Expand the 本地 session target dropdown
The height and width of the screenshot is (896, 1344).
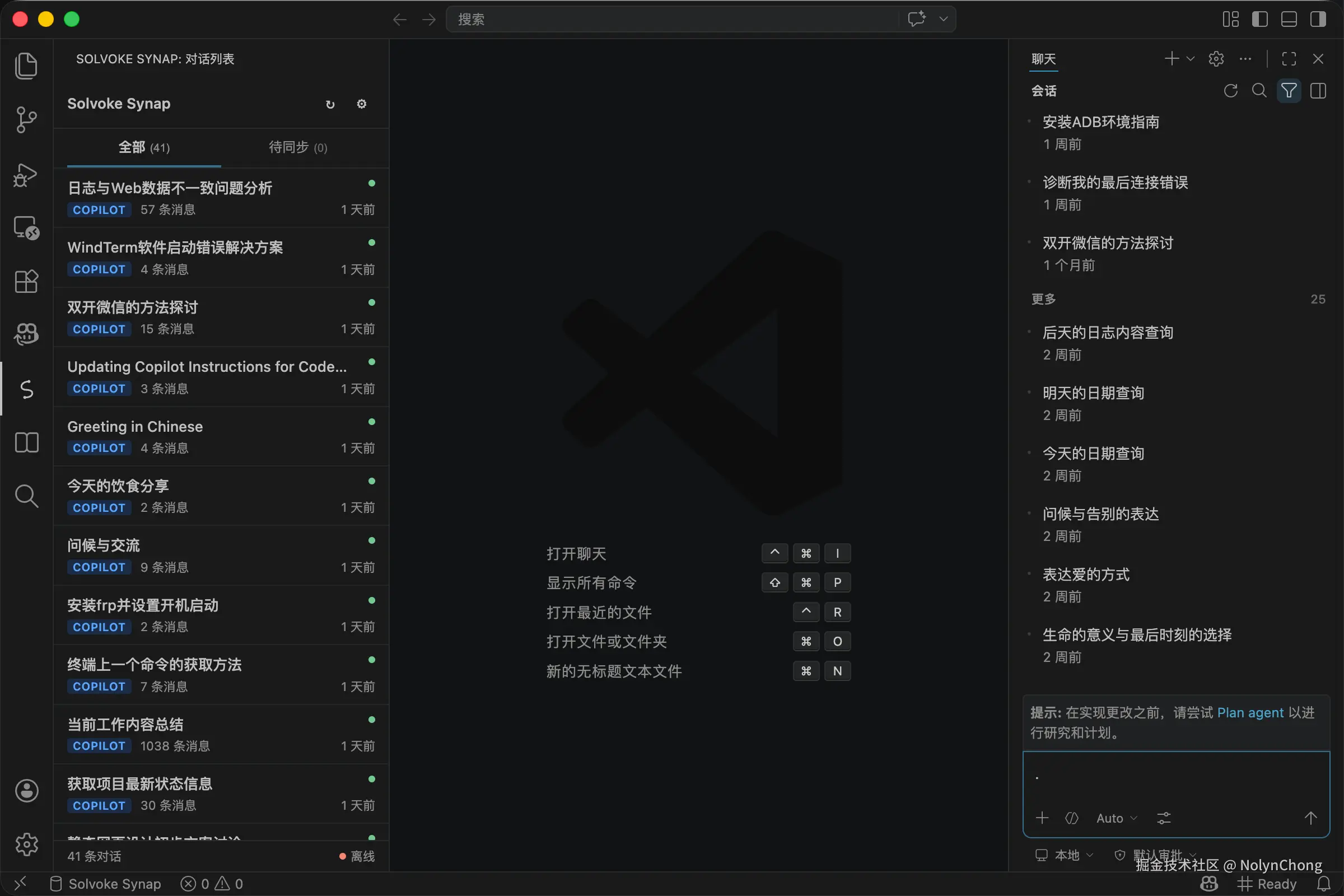(x=1066, y=855)
